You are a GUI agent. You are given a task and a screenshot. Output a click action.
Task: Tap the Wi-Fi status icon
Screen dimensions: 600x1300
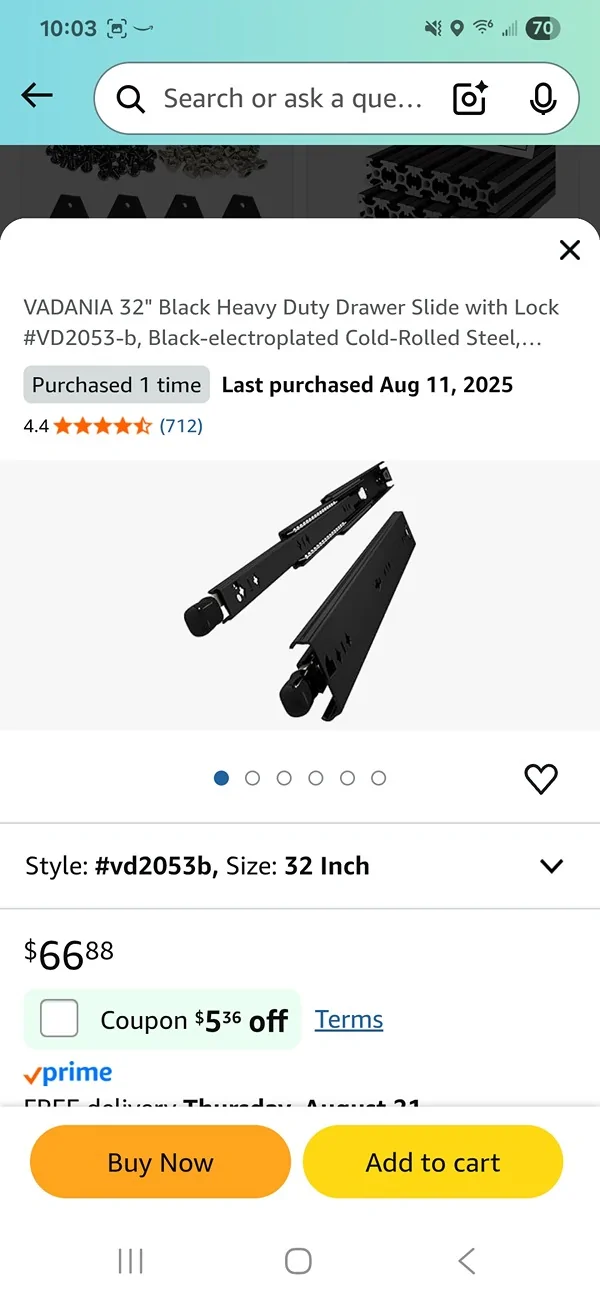coord(481,28)
